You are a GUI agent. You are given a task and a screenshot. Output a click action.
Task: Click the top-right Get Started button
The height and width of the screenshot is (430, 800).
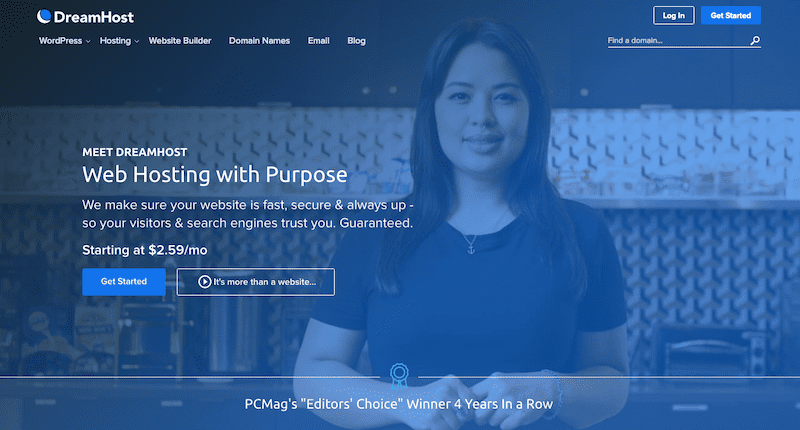click(731, 15)
